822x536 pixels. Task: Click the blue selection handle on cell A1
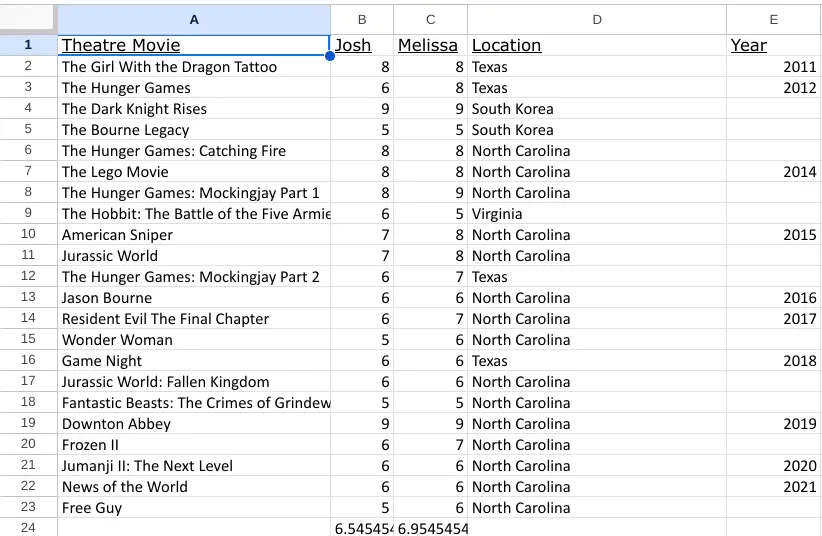click(x=330, y=56)
